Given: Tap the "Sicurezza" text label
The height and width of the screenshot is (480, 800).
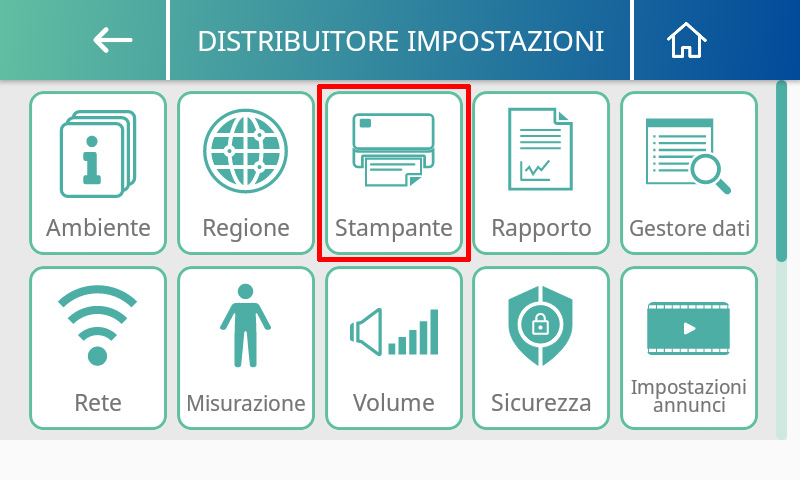Looking at the screenshot, I should pos(541,403).
